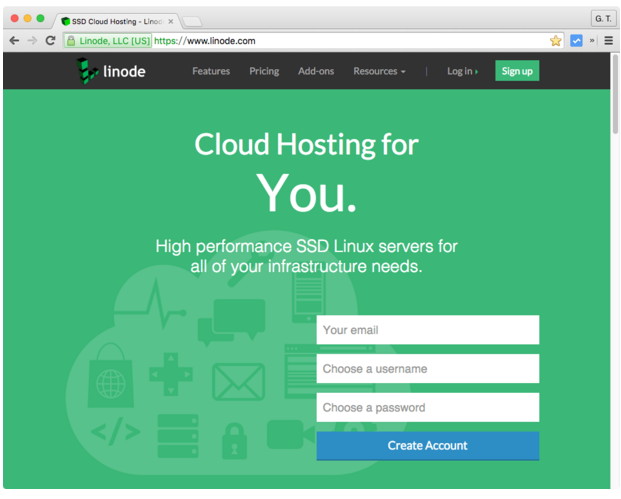
Task: Click the browser forward arrow
Action: point(32,41)
